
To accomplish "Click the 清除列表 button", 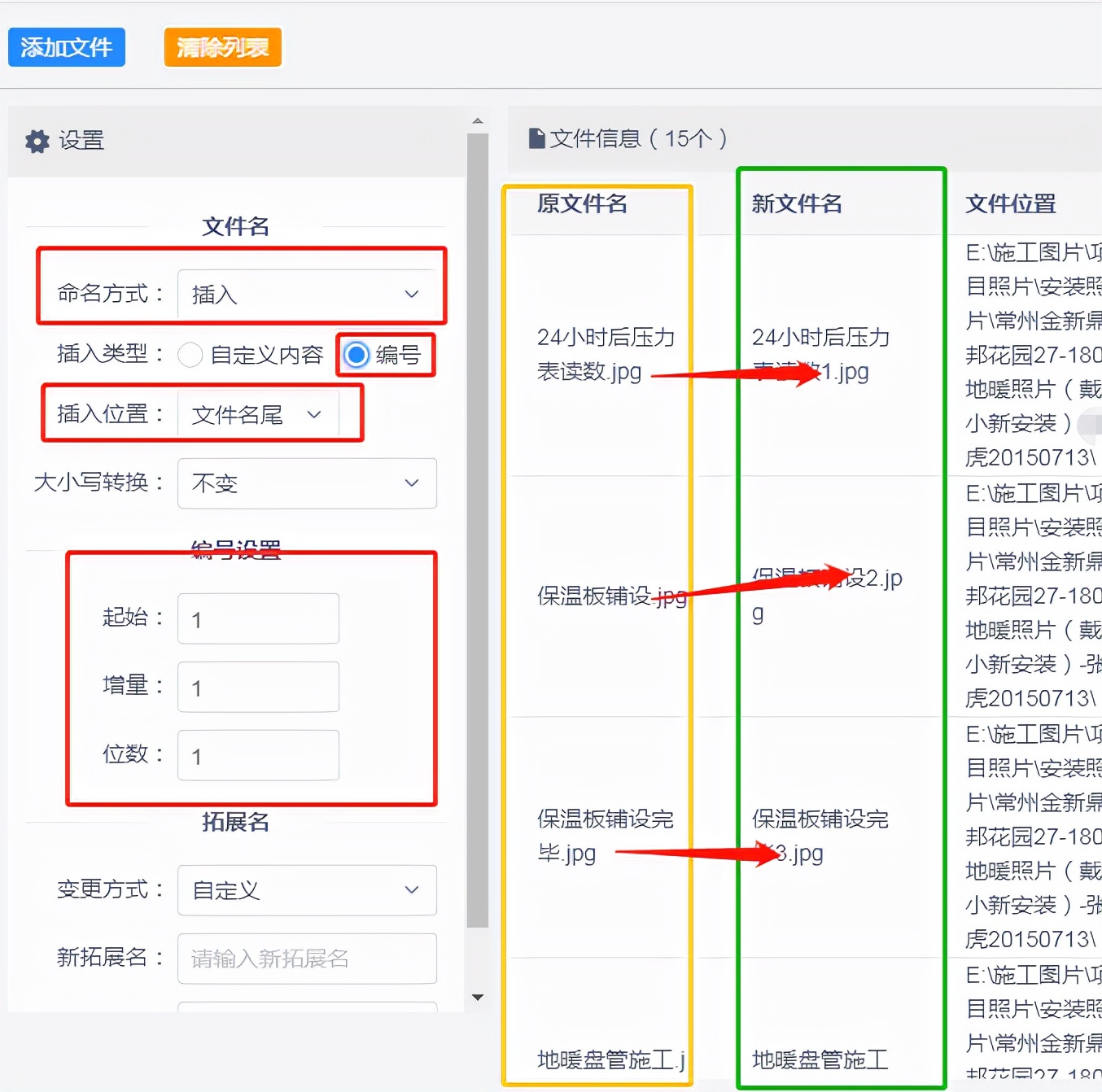I will [x=222, y=47].
